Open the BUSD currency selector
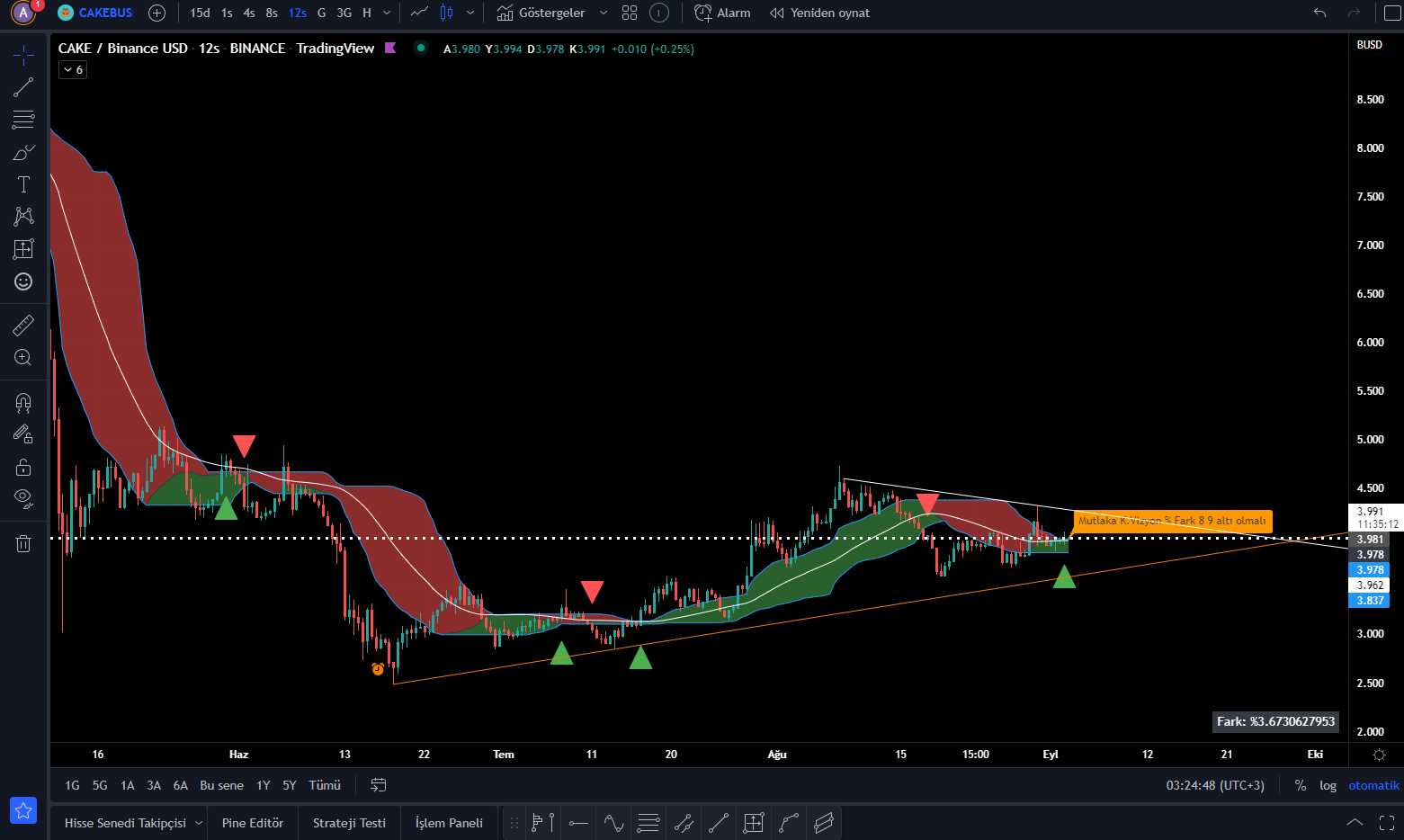 [1370, 45]
